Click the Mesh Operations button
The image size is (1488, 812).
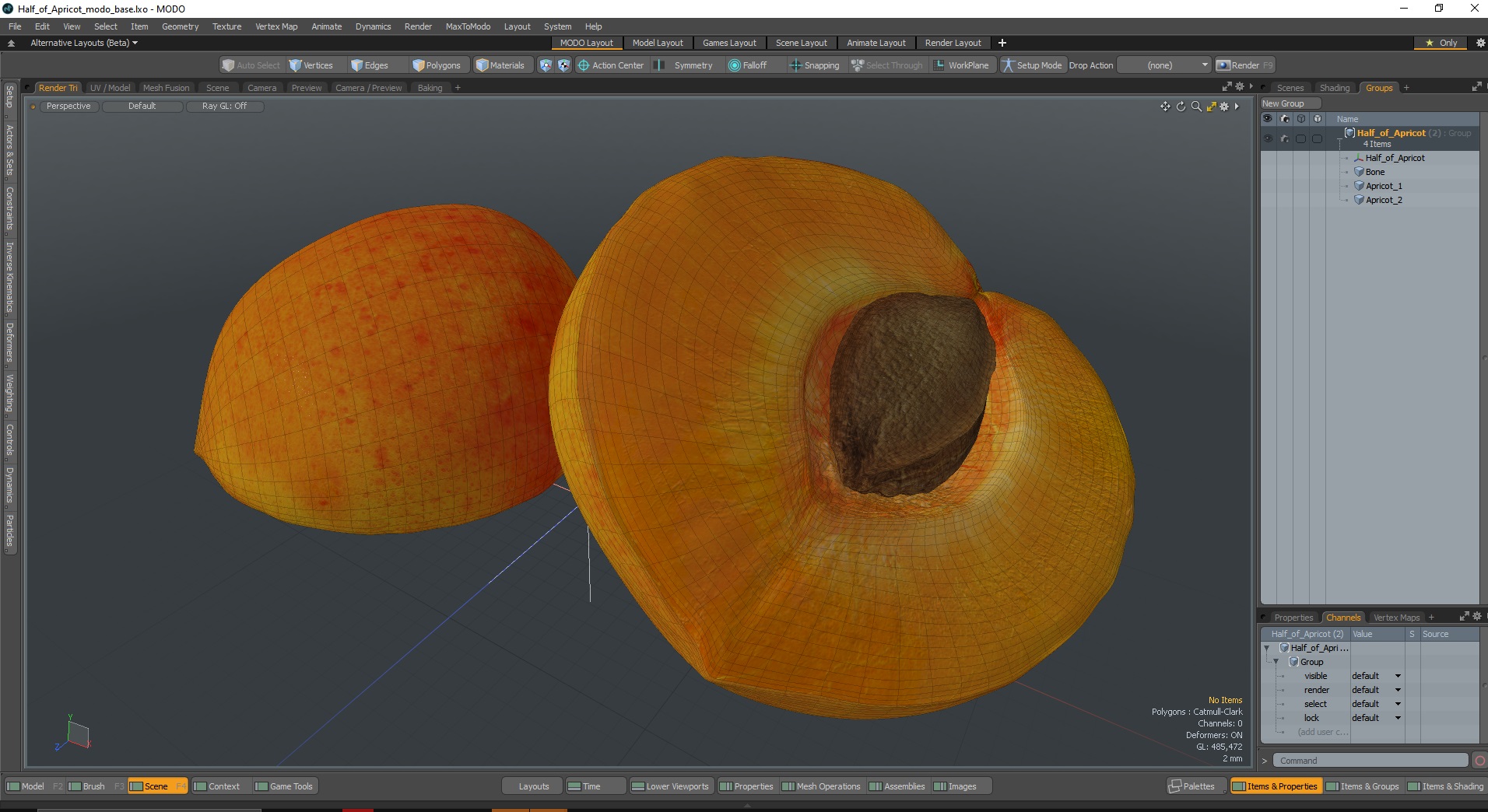[x=821, y=786]
